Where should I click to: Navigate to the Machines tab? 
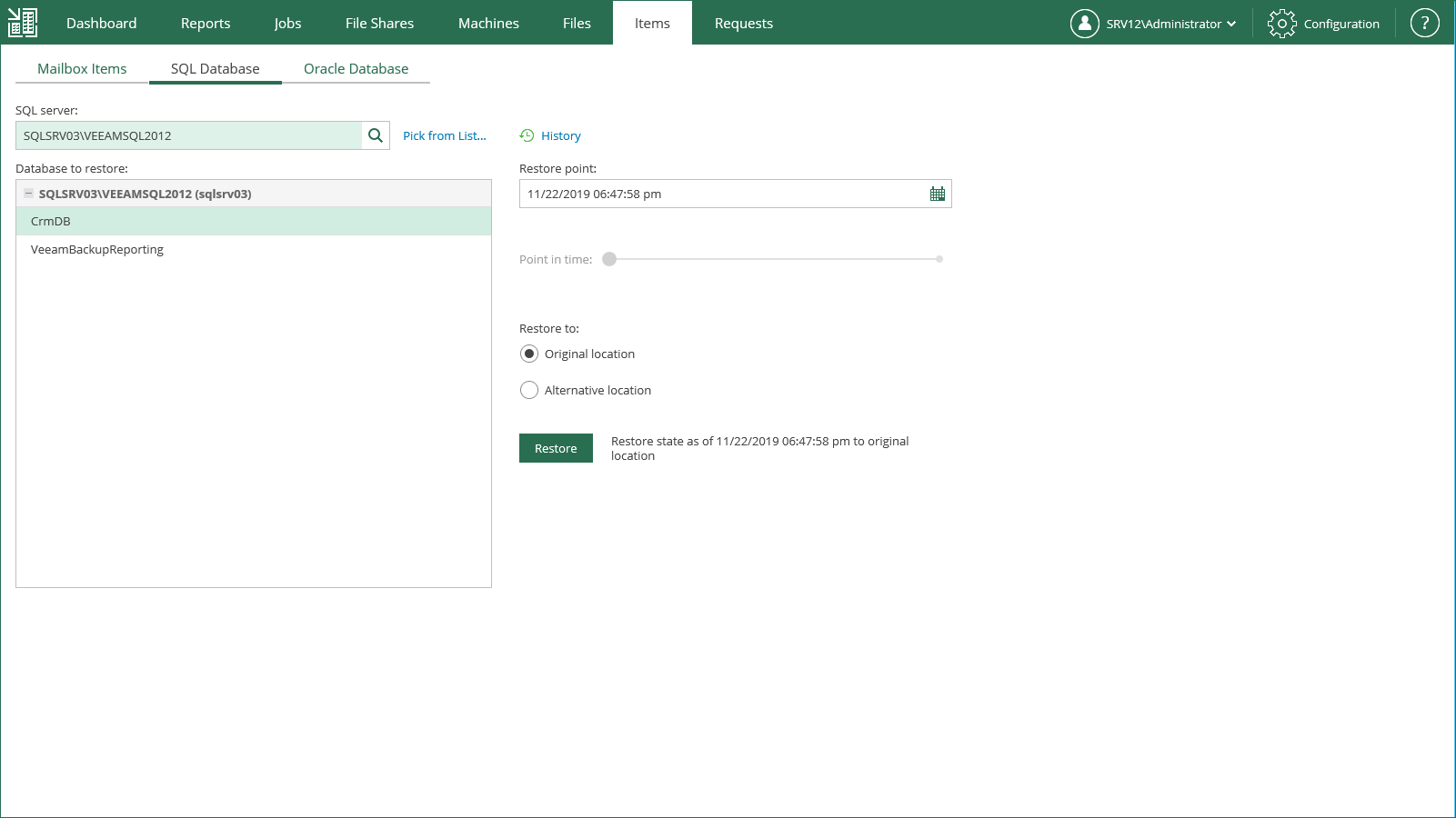click(x=488, y=23)
